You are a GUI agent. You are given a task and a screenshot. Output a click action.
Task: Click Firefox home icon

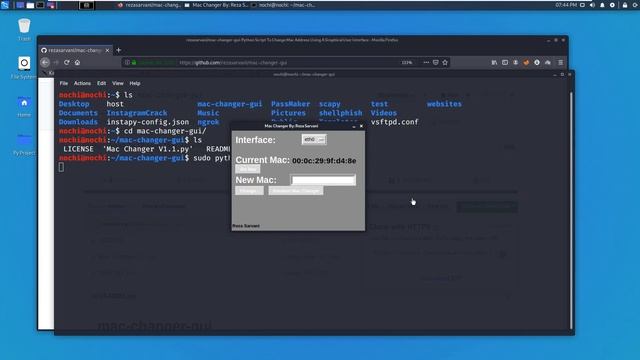(x=77, y=62)
